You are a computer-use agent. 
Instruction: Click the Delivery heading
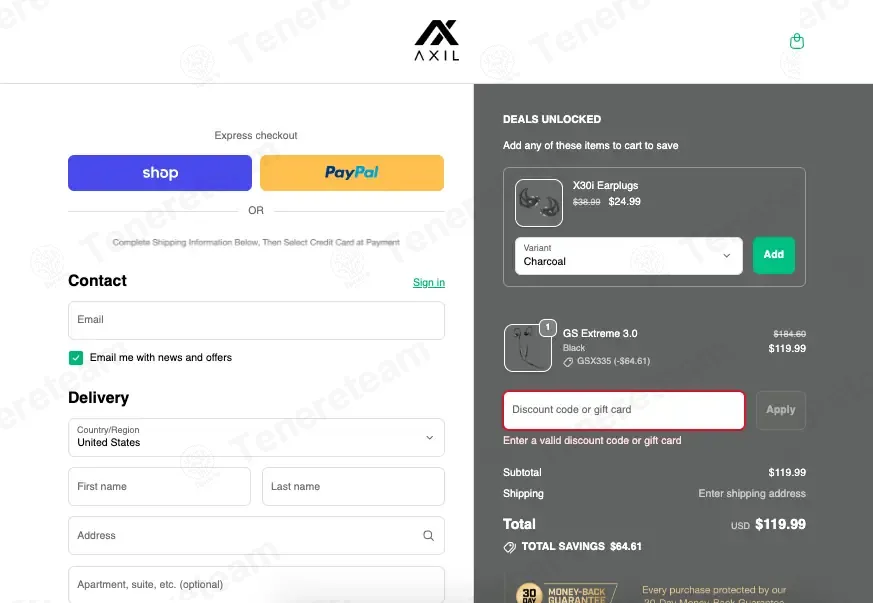tap(99, 398)
